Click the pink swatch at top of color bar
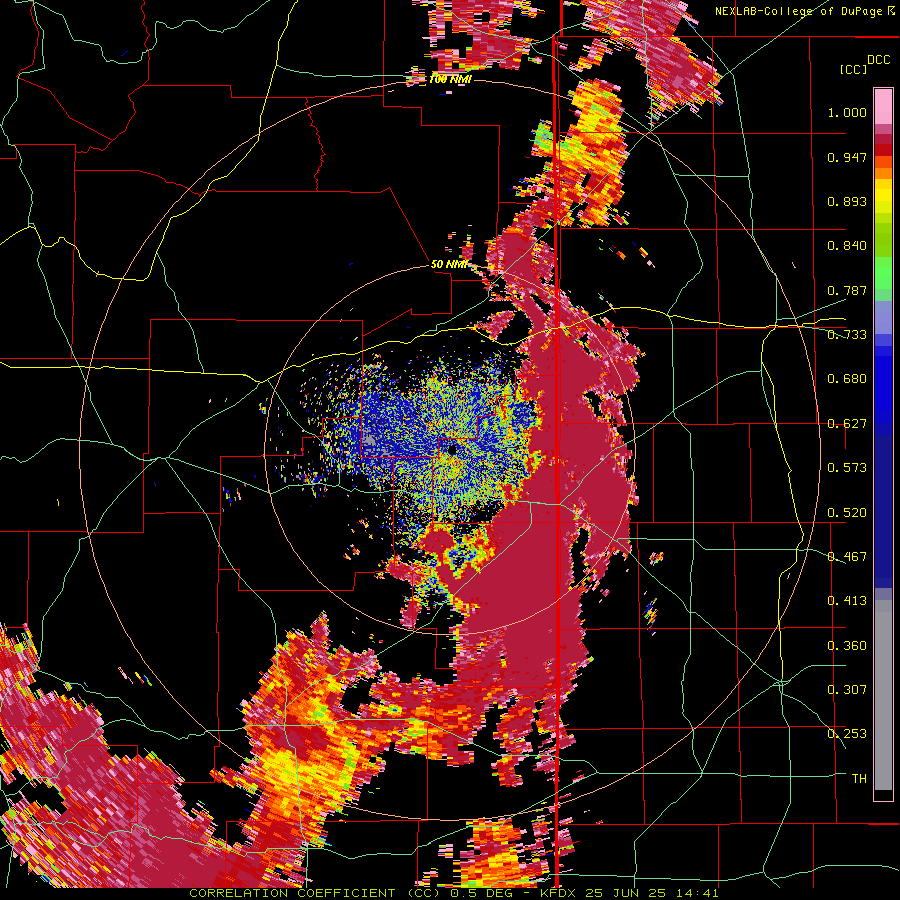This screenshot has height=900, width=900. [x=883, y=106]
